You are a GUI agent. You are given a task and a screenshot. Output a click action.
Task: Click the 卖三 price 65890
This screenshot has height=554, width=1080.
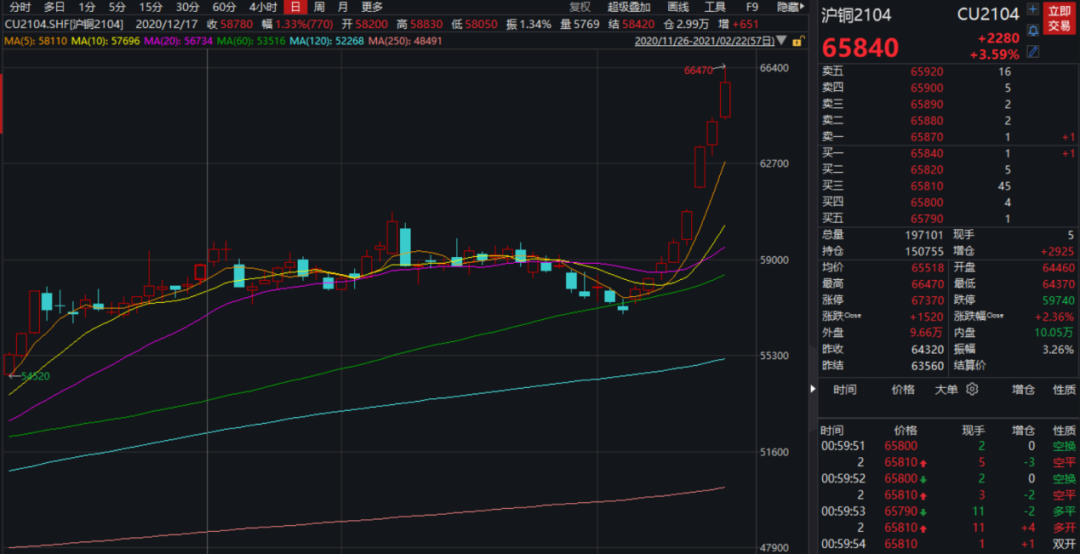tap(926, 104)
